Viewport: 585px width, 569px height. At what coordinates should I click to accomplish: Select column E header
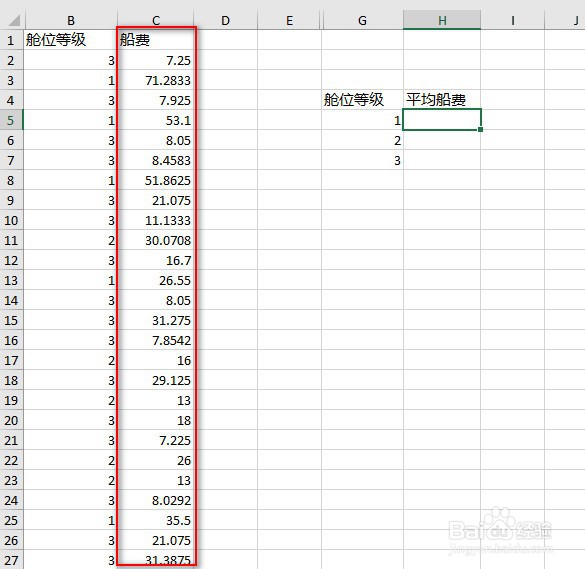(x=289, y=20)
